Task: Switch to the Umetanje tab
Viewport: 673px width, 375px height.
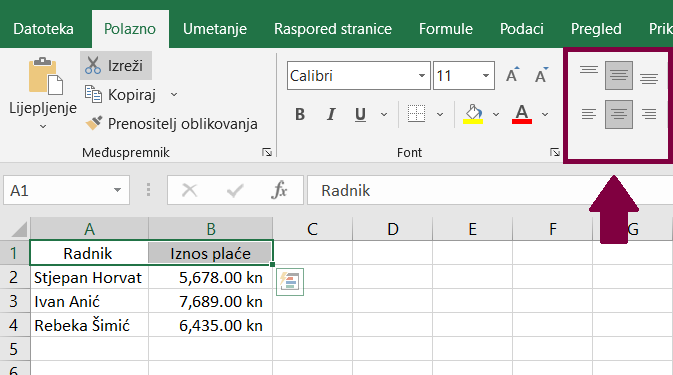Action: coord(215,29)
